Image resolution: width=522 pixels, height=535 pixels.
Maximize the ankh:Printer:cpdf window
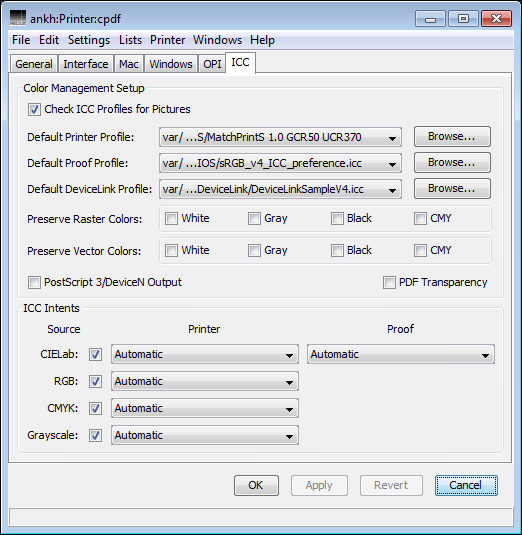click(x=463, y=18)
